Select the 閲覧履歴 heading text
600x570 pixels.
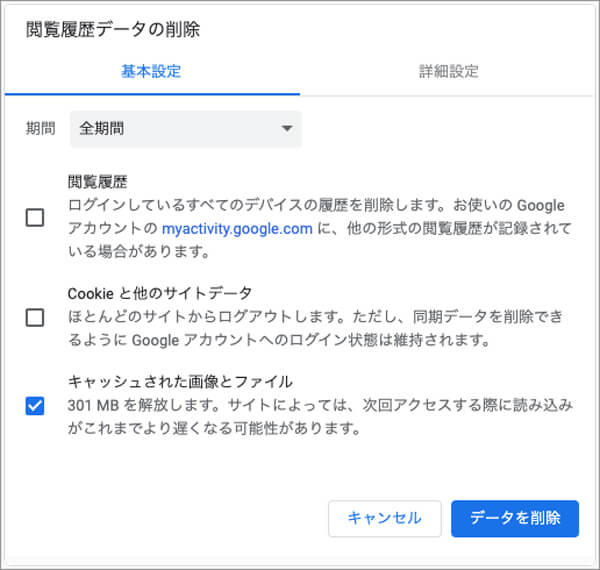tap(97, 182)
